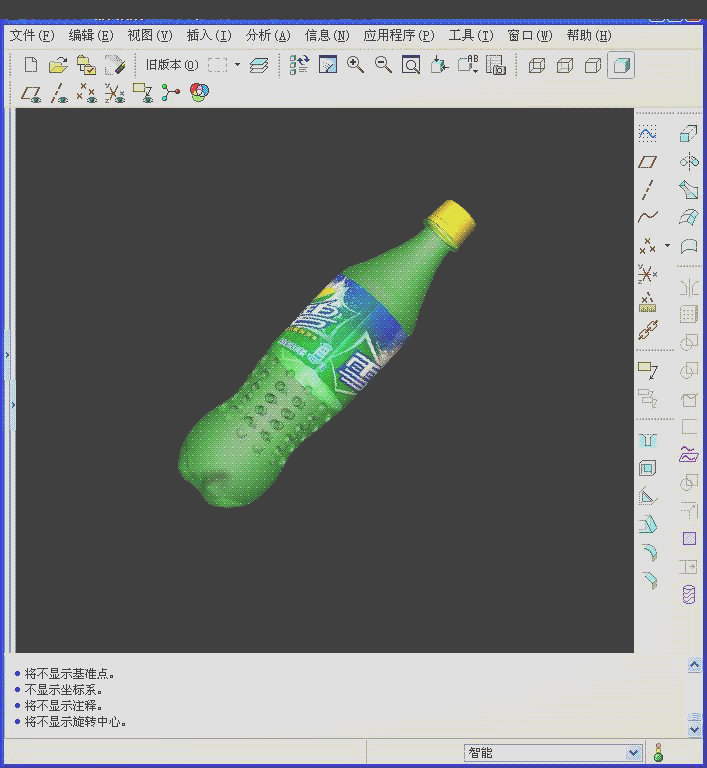Select the coordinate system creation tool
This screenshot has height=768, width=707.
(x=648, y=274)
